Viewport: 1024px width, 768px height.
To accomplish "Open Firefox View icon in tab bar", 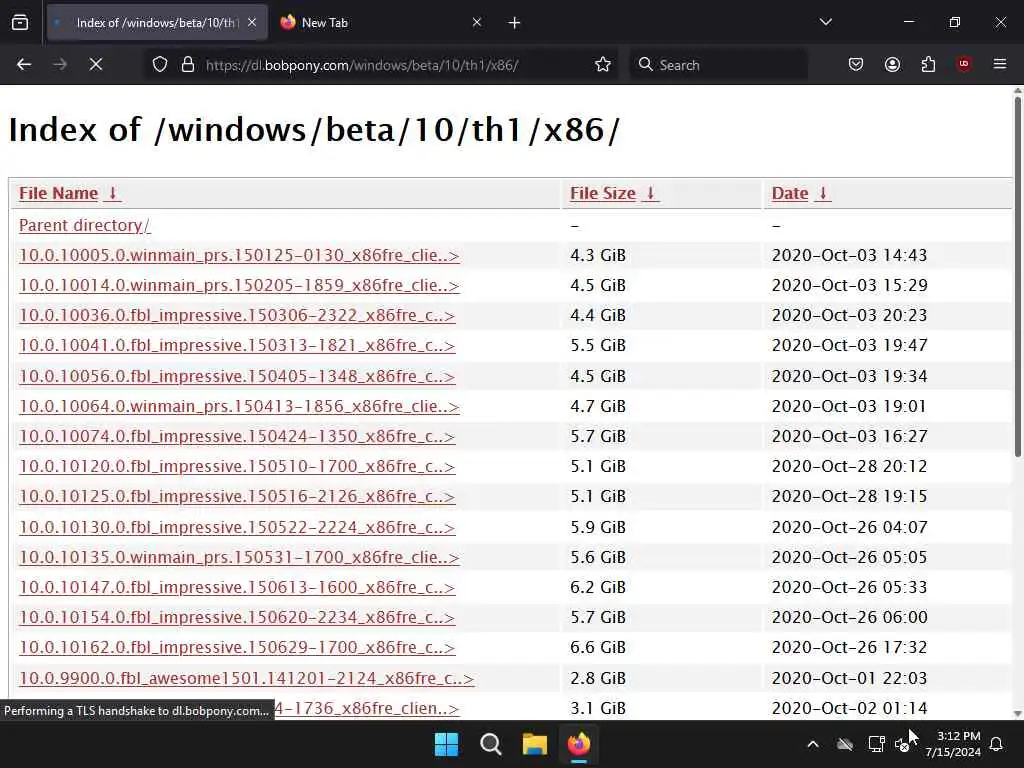I will 20,23.
